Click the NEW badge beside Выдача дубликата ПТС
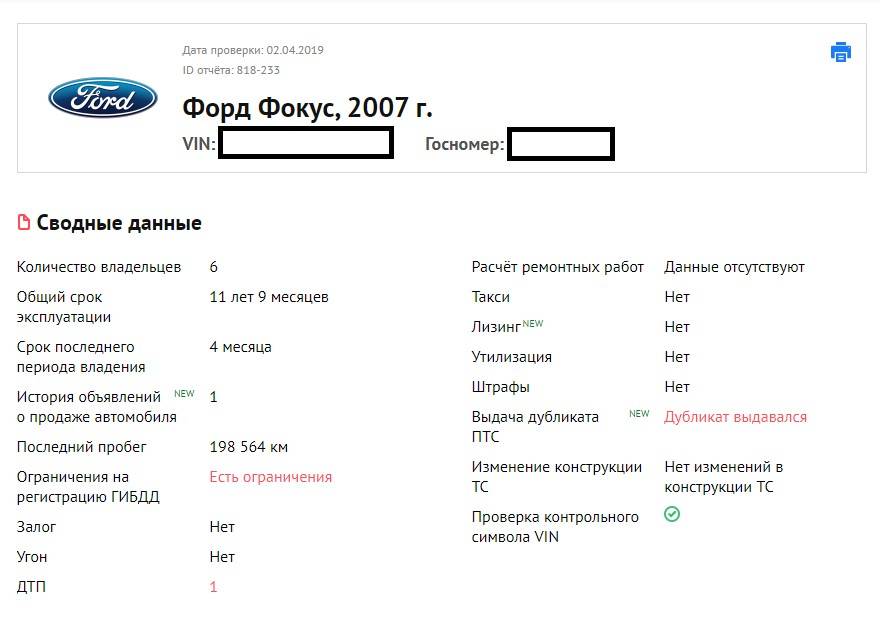Image resolution: width=880 pixels, height=617 pixels. pyautogui.click(x=639, y=414)
